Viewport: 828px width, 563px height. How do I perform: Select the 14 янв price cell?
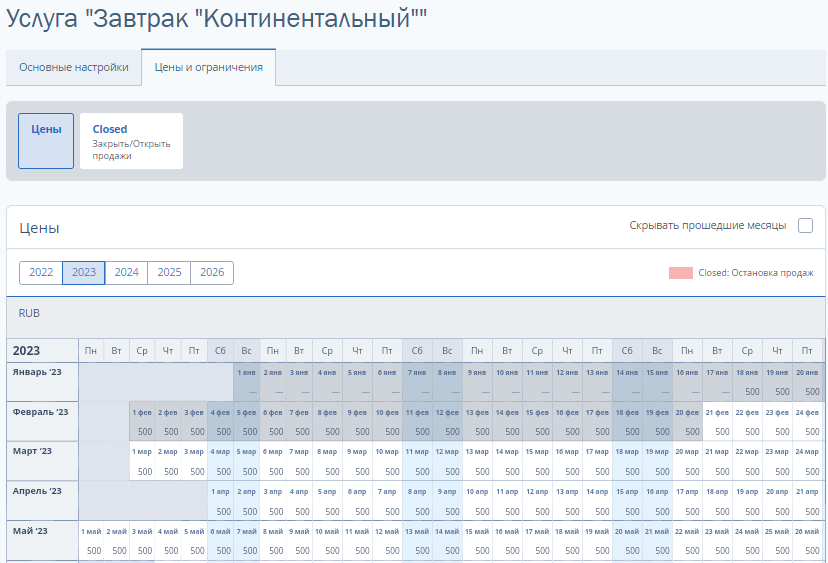[x=627, y=382]
